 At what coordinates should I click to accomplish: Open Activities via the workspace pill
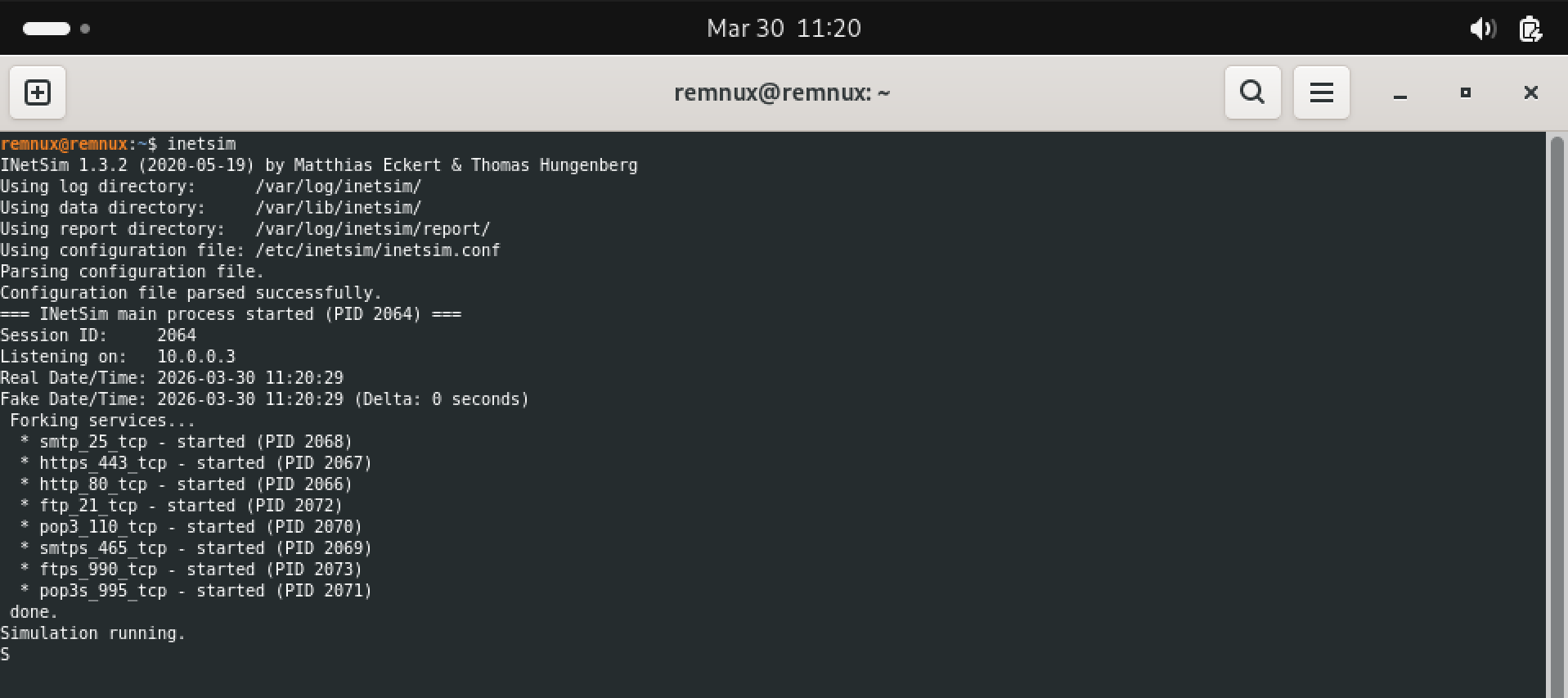tap(47, 29)
